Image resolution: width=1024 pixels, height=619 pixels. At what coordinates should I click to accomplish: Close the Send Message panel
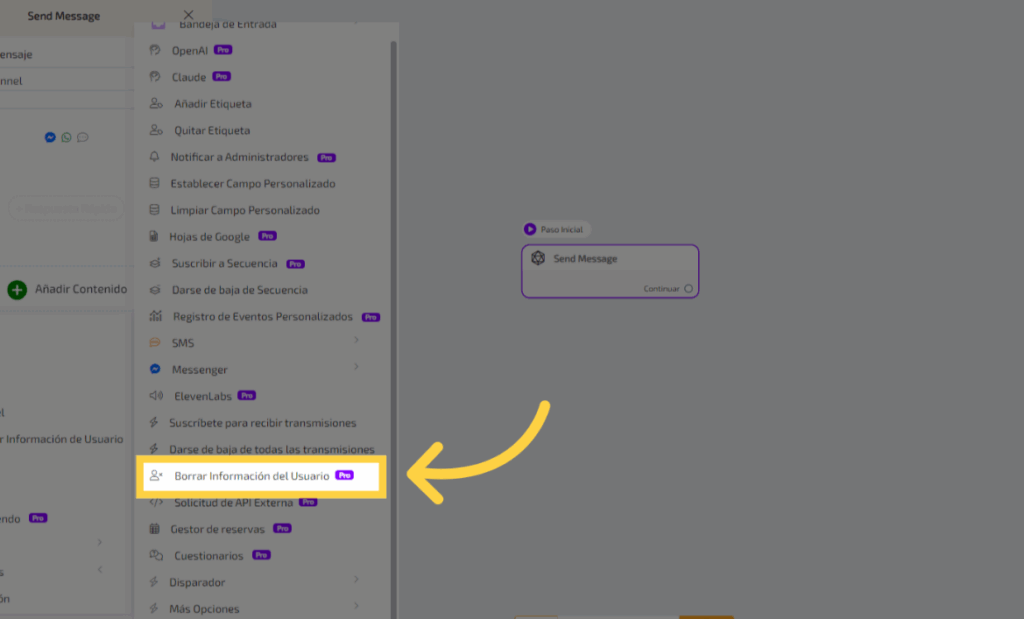[x=189, y=15]
